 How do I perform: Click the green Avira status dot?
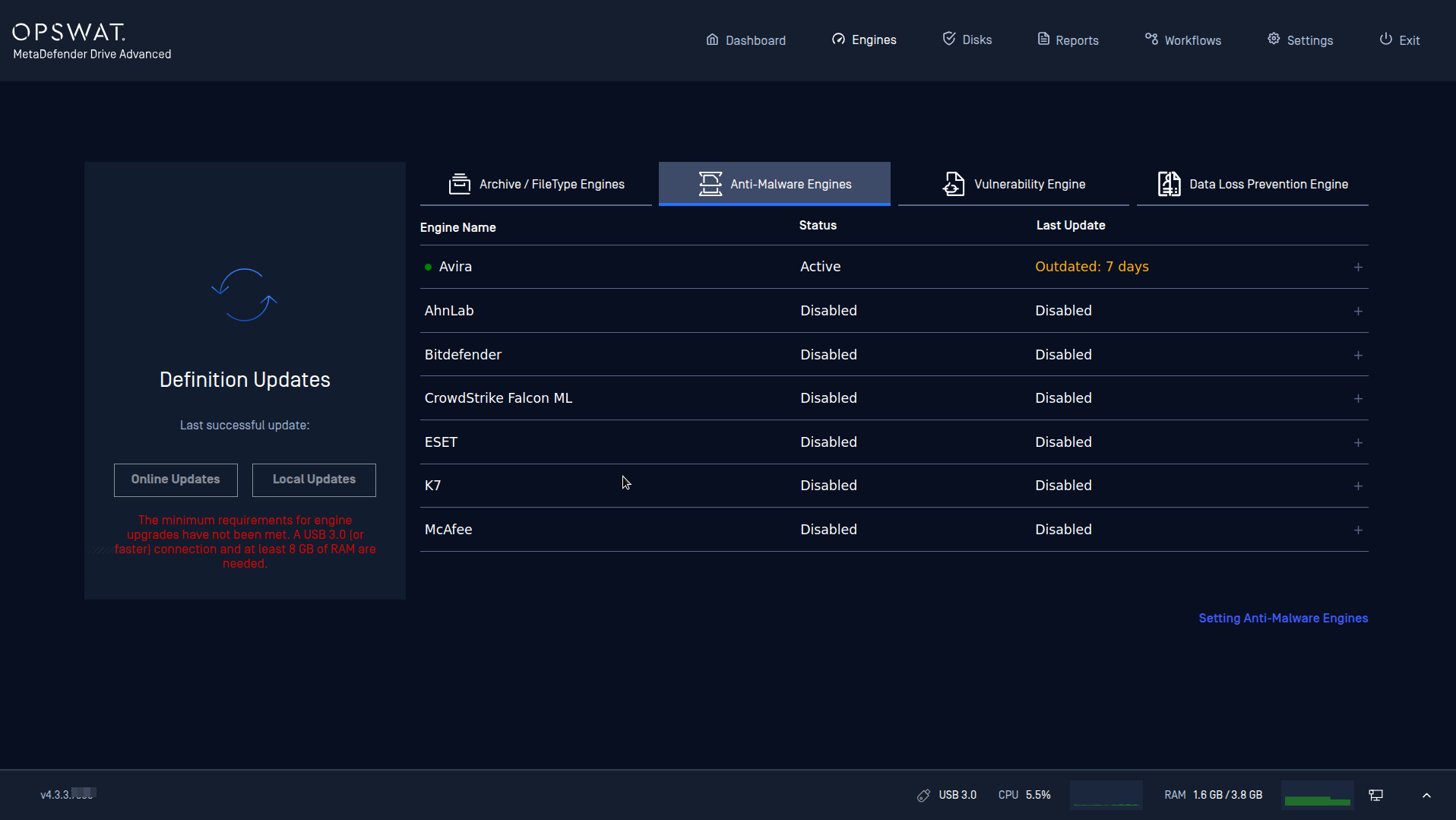point(429,267)
